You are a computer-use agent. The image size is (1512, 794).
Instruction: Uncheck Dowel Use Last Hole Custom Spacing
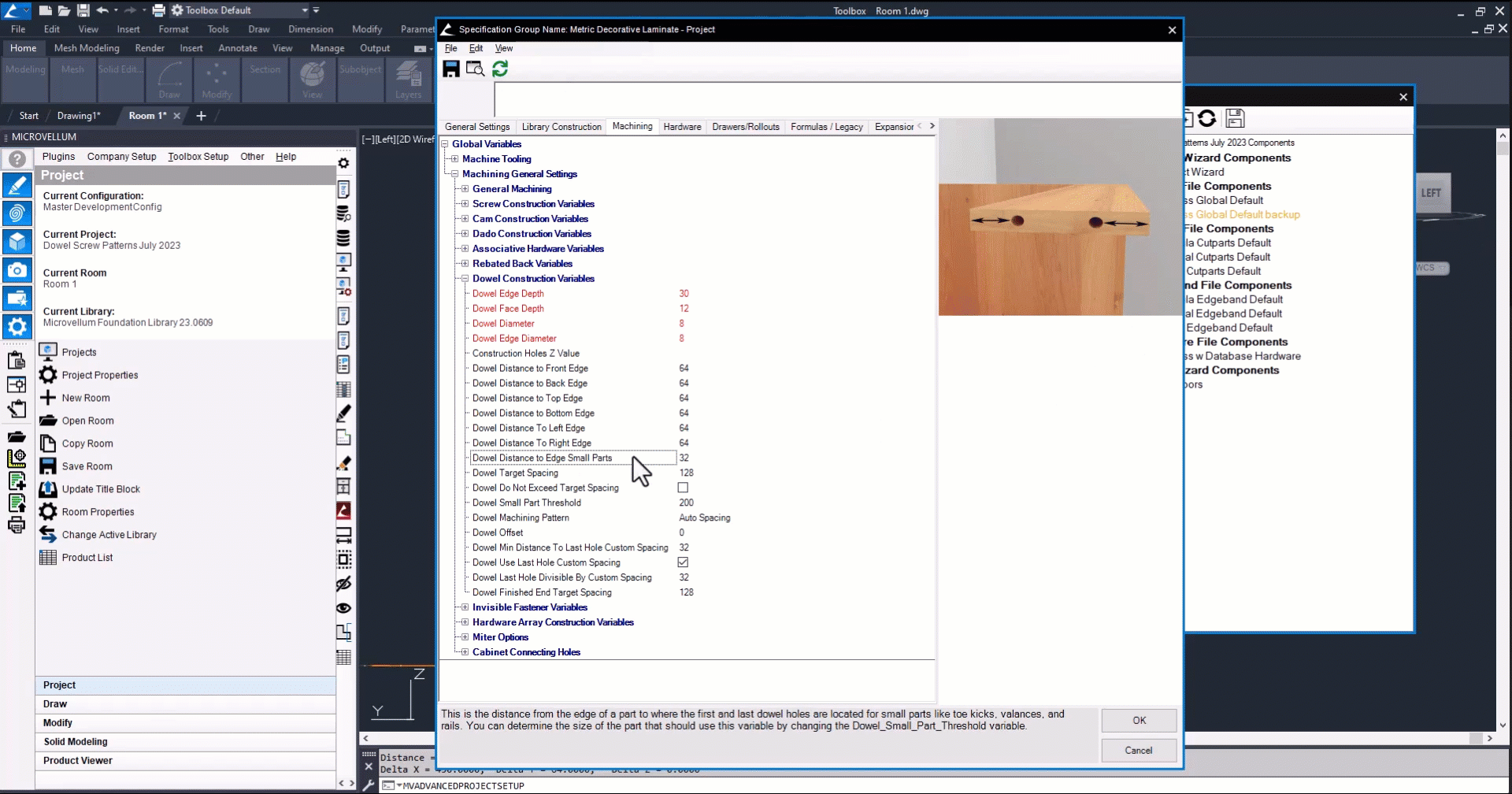pyautogui.click(x=683, y=562)
